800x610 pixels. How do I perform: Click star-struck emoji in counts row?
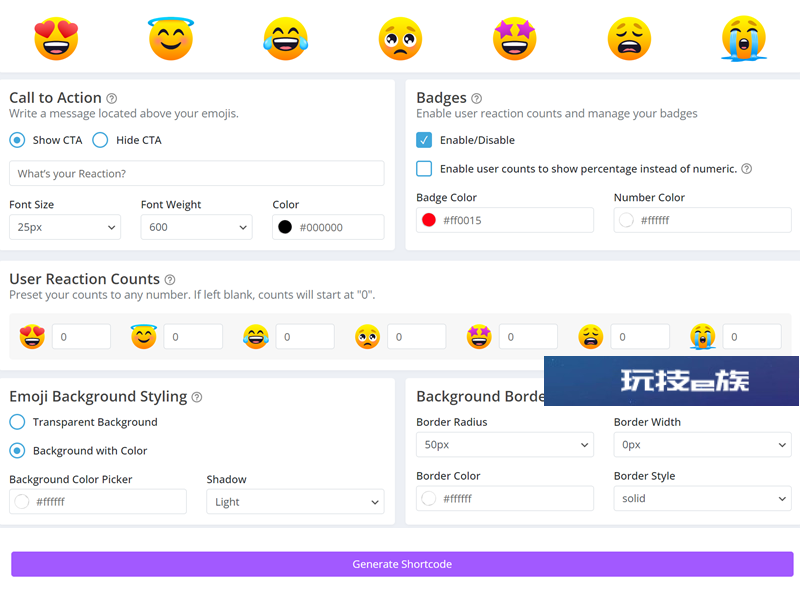[x=479, y=337]
